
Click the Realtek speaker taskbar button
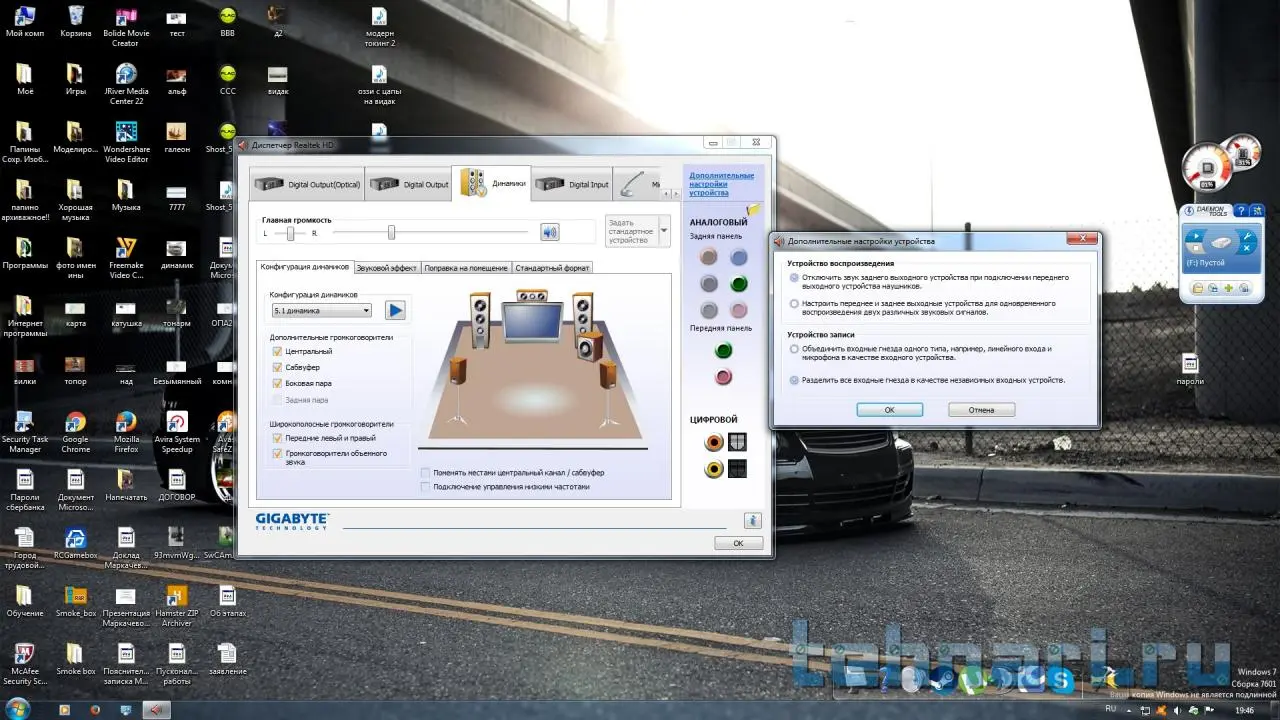[x=154, y=709]
